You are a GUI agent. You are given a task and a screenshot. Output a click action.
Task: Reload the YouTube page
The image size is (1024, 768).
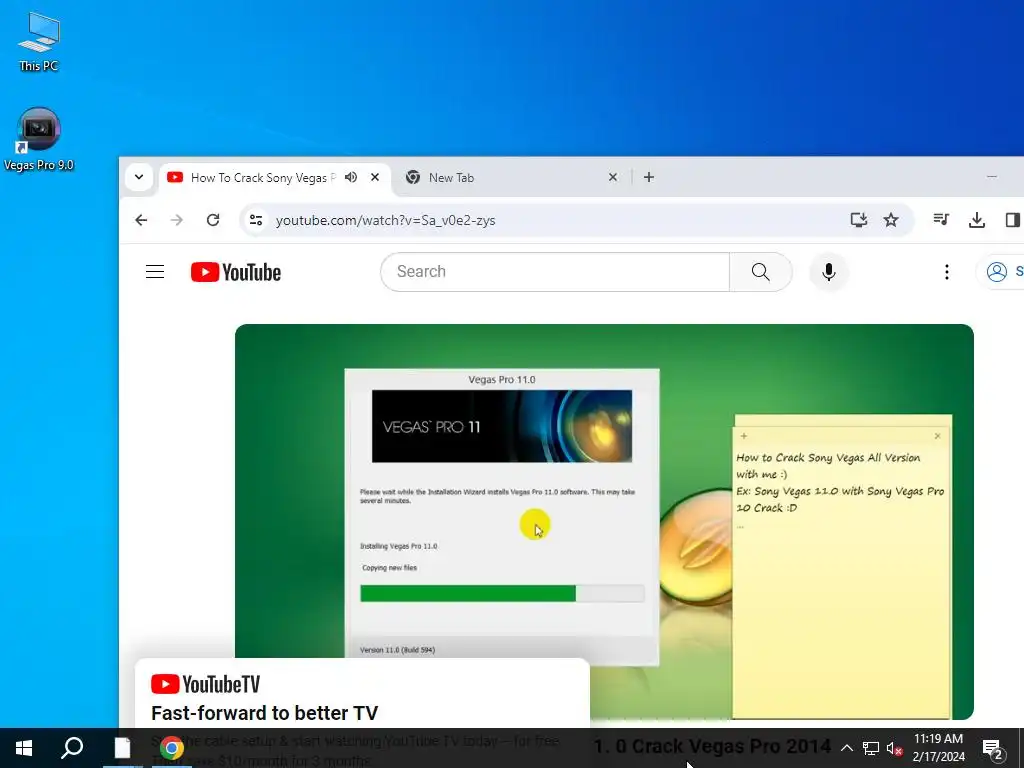[x=213, y=220]
